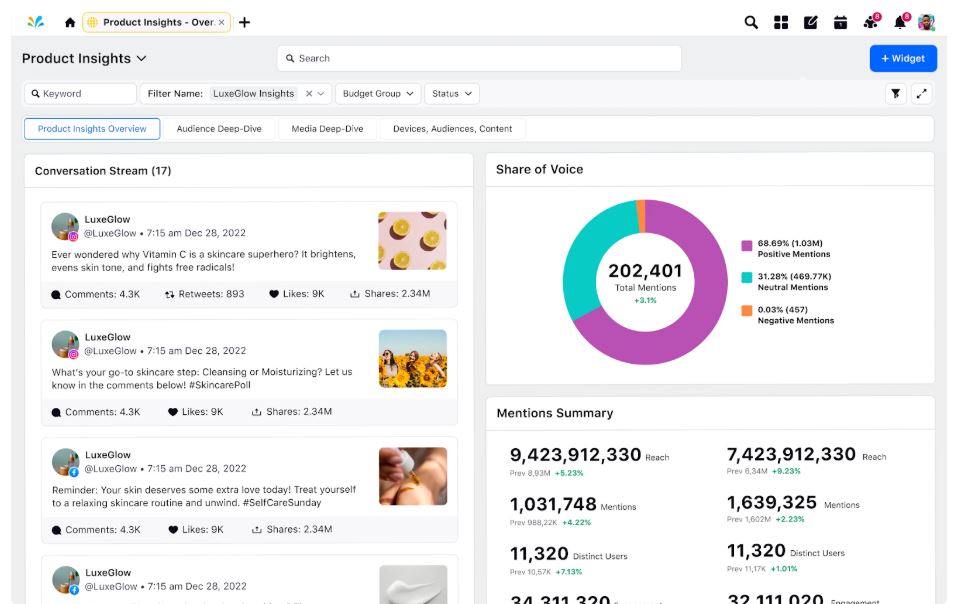Click Comments icon on SelfCareSunday post
The height and width of the screenshot is (604, 961).
[56, 530]
